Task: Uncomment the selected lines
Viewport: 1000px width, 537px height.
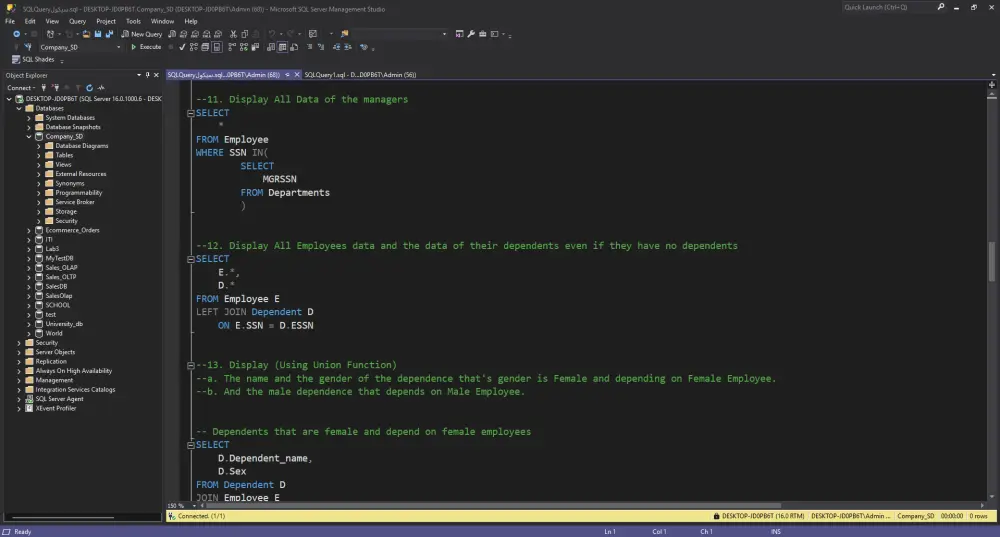Action: click(x=321, y=47)
